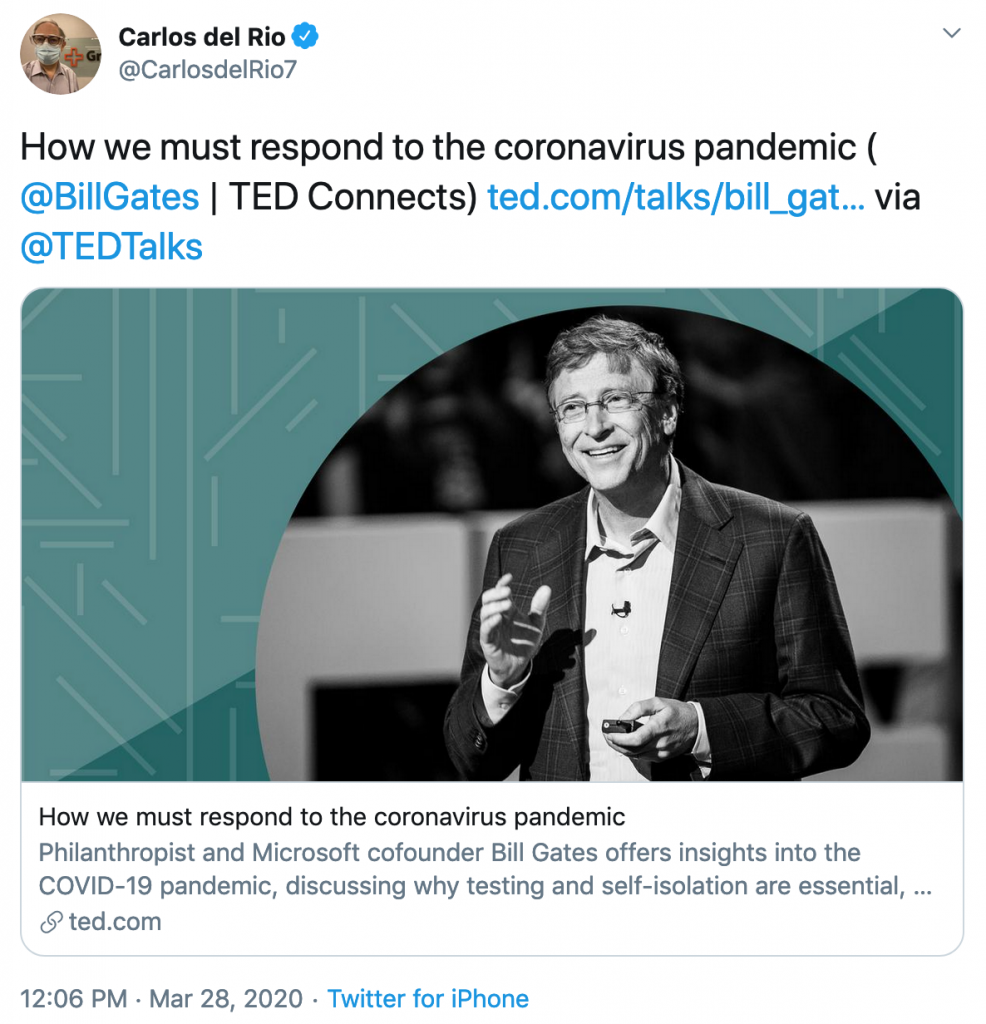The height and width of the screenshot is (1024, 986).
Task: Click the word via in the tweet
Action: click(898, 197)
